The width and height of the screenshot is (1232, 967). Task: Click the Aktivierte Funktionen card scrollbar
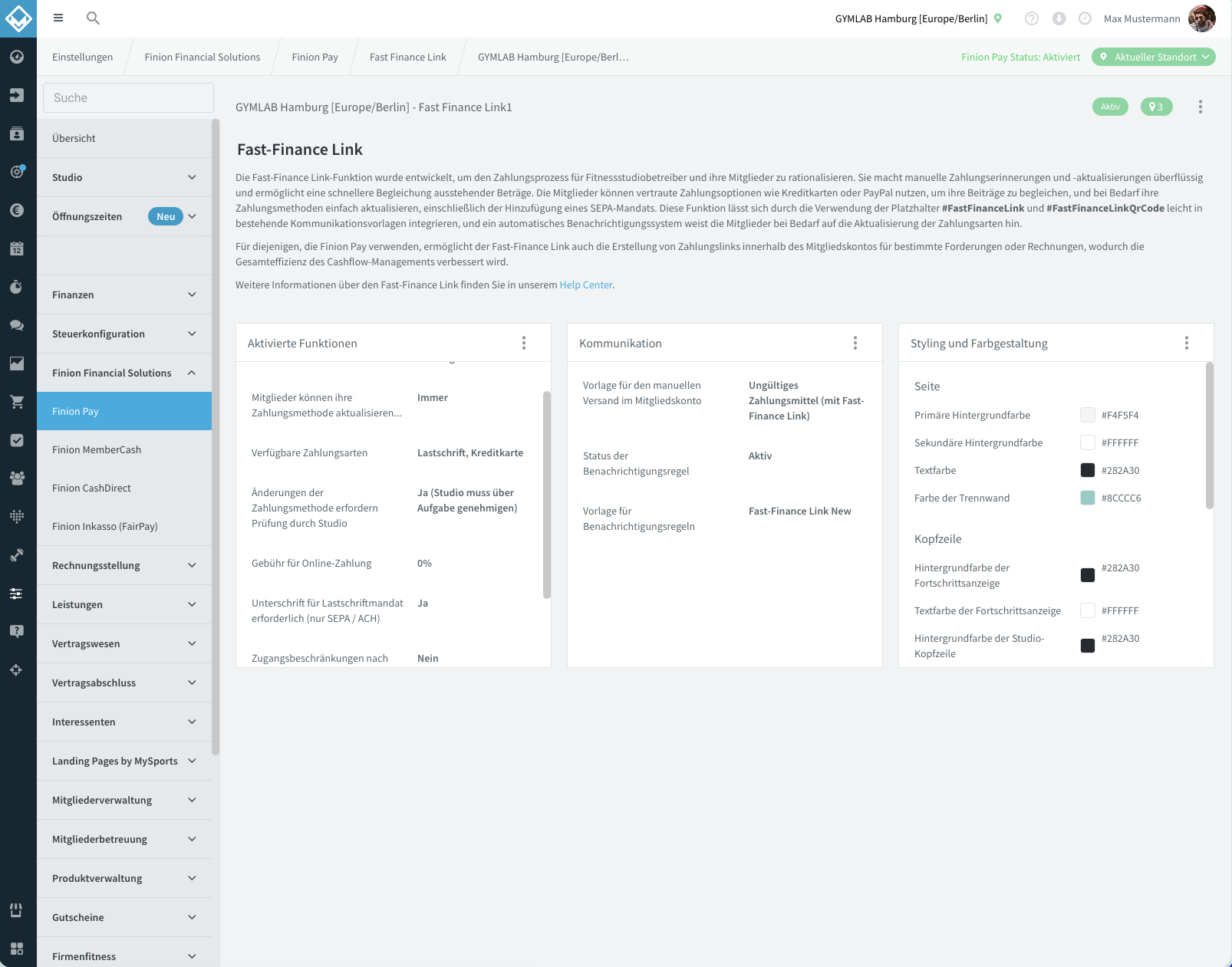(547, 495)
